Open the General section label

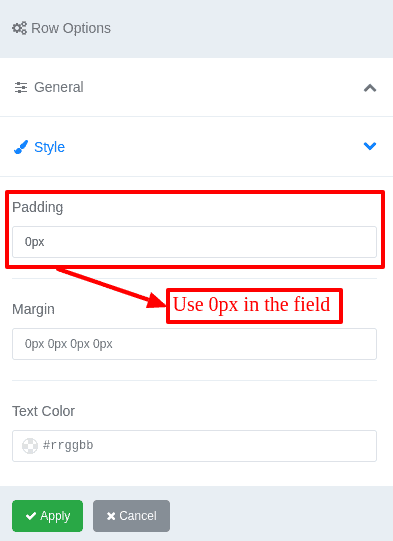pos(59,87)
